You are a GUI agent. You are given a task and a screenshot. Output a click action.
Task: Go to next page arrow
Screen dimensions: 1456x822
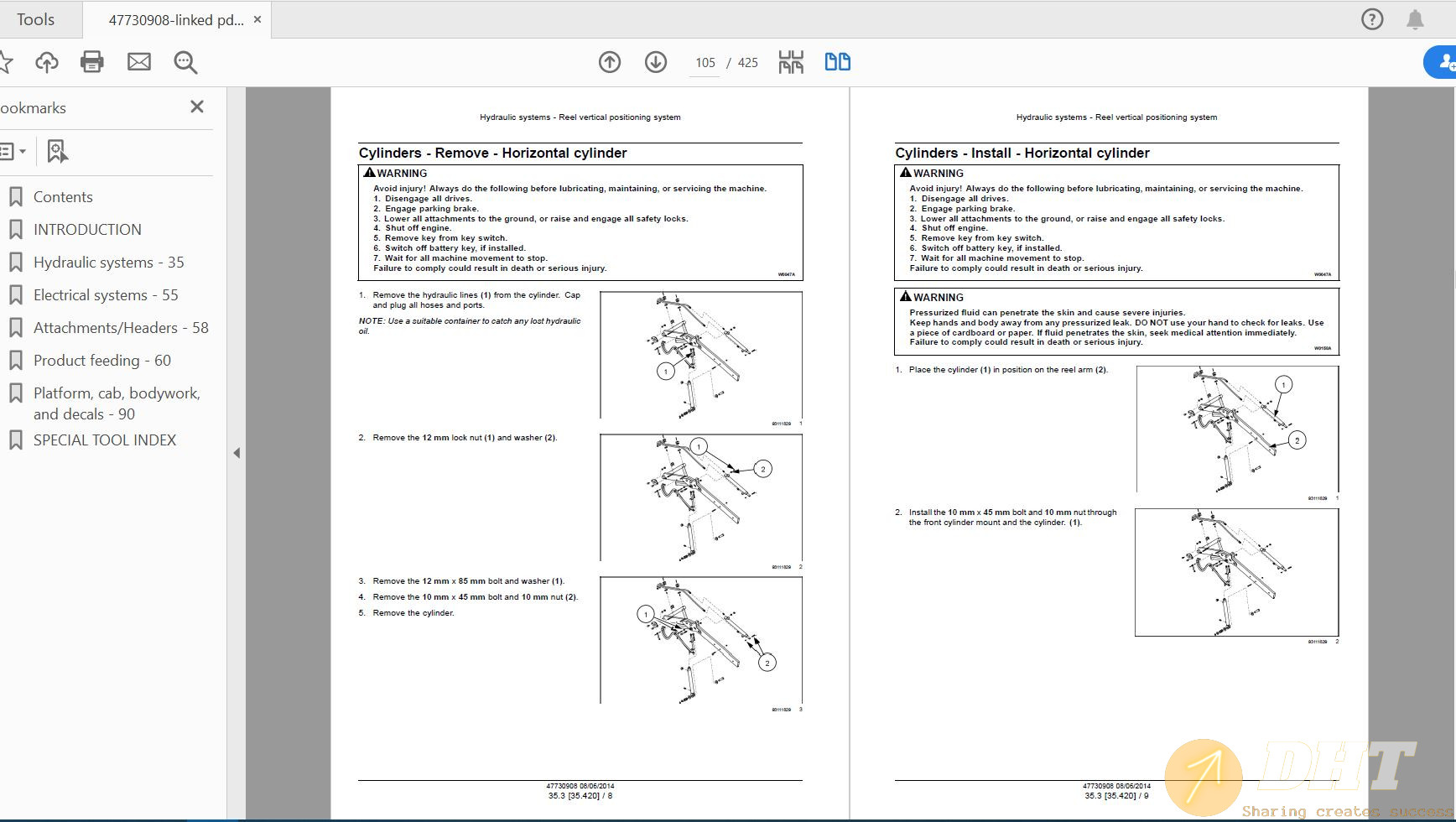click(x=656, y=62)
